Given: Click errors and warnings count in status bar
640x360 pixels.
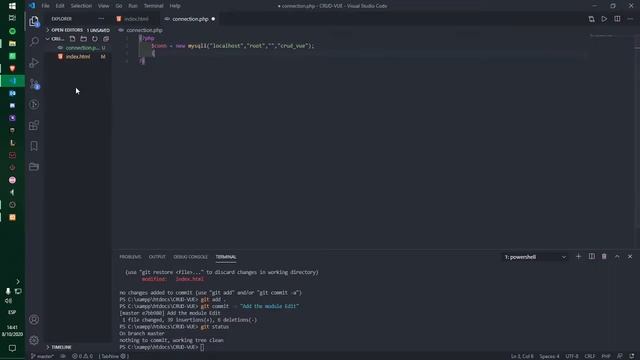Looking at the screenshot, I should tap(82, 356).
